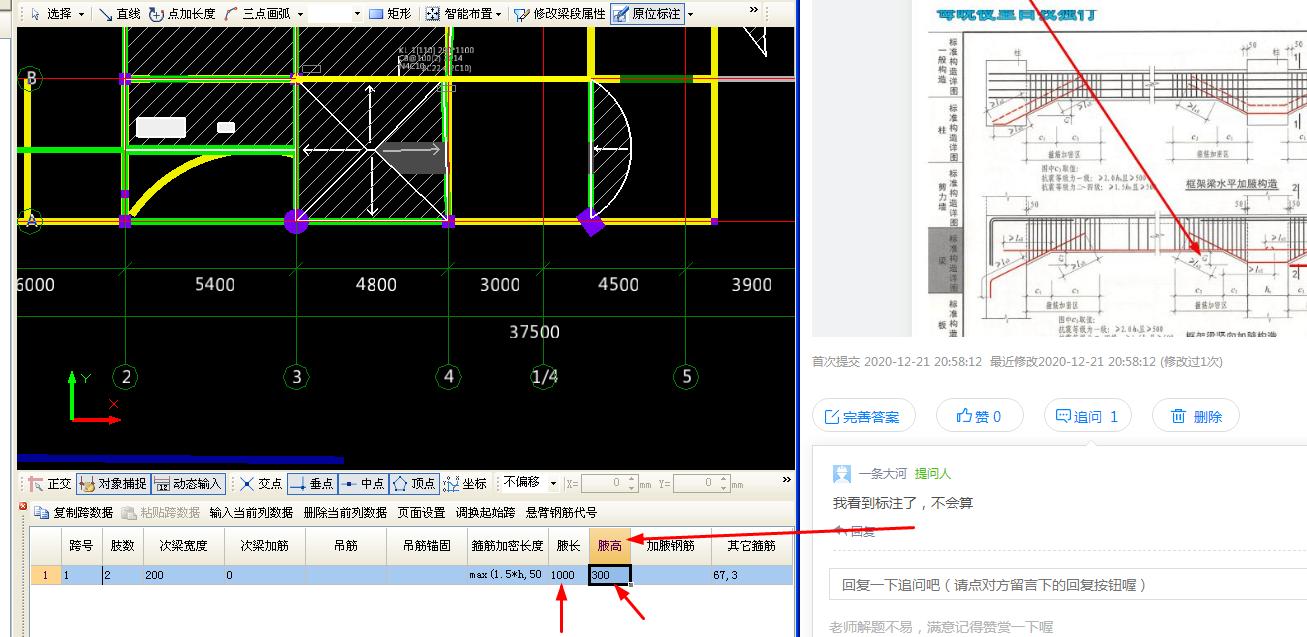Click the 智能布置 smart layout tool
The image size is (1307, 637).
458,14
